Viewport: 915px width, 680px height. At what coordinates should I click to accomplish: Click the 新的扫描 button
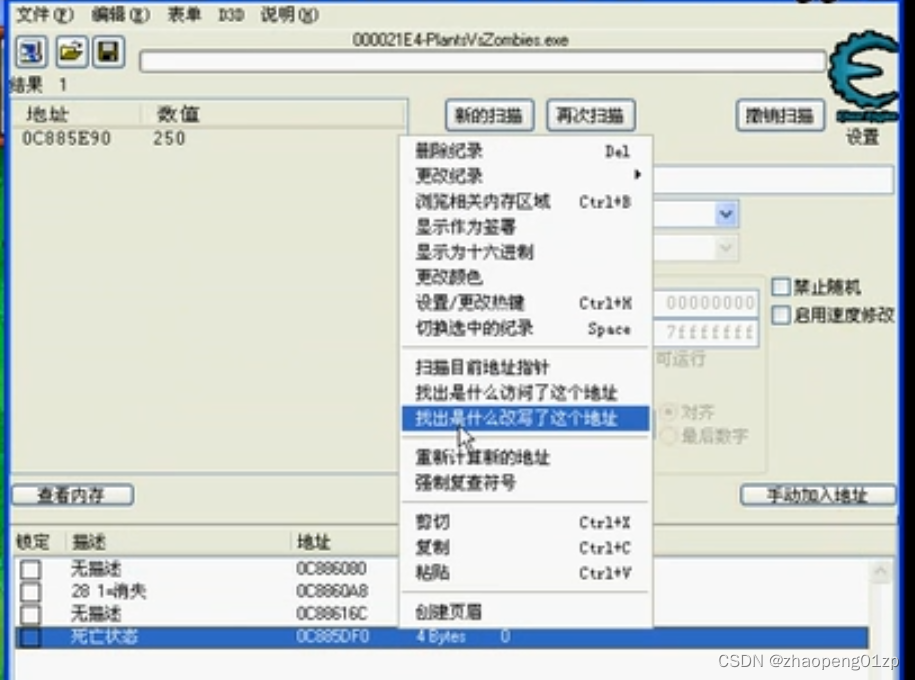pos(487,114)
